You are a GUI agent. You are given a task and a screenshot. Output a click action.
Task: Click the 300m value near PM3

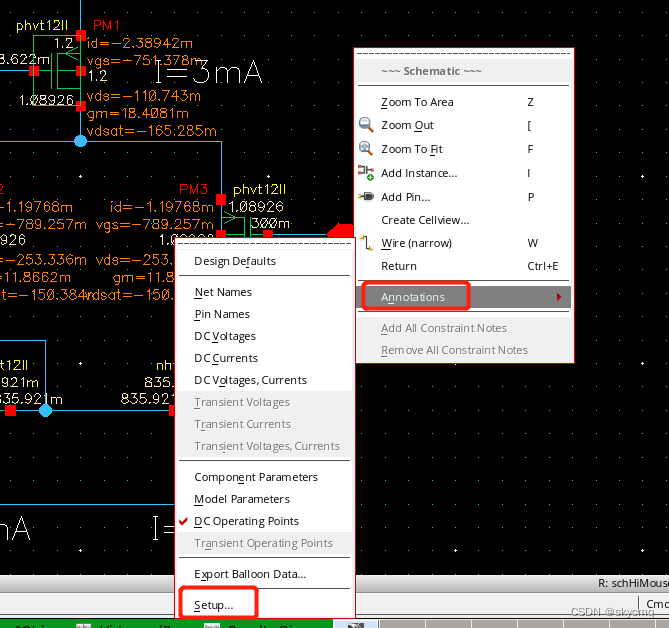tap(270, 223)
